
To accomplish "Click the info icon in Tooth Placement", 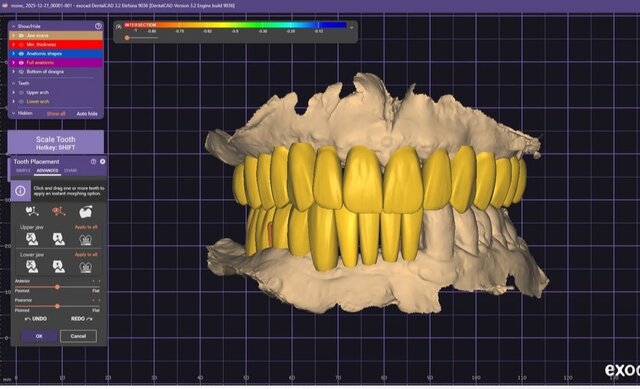I will pos(20,191).
